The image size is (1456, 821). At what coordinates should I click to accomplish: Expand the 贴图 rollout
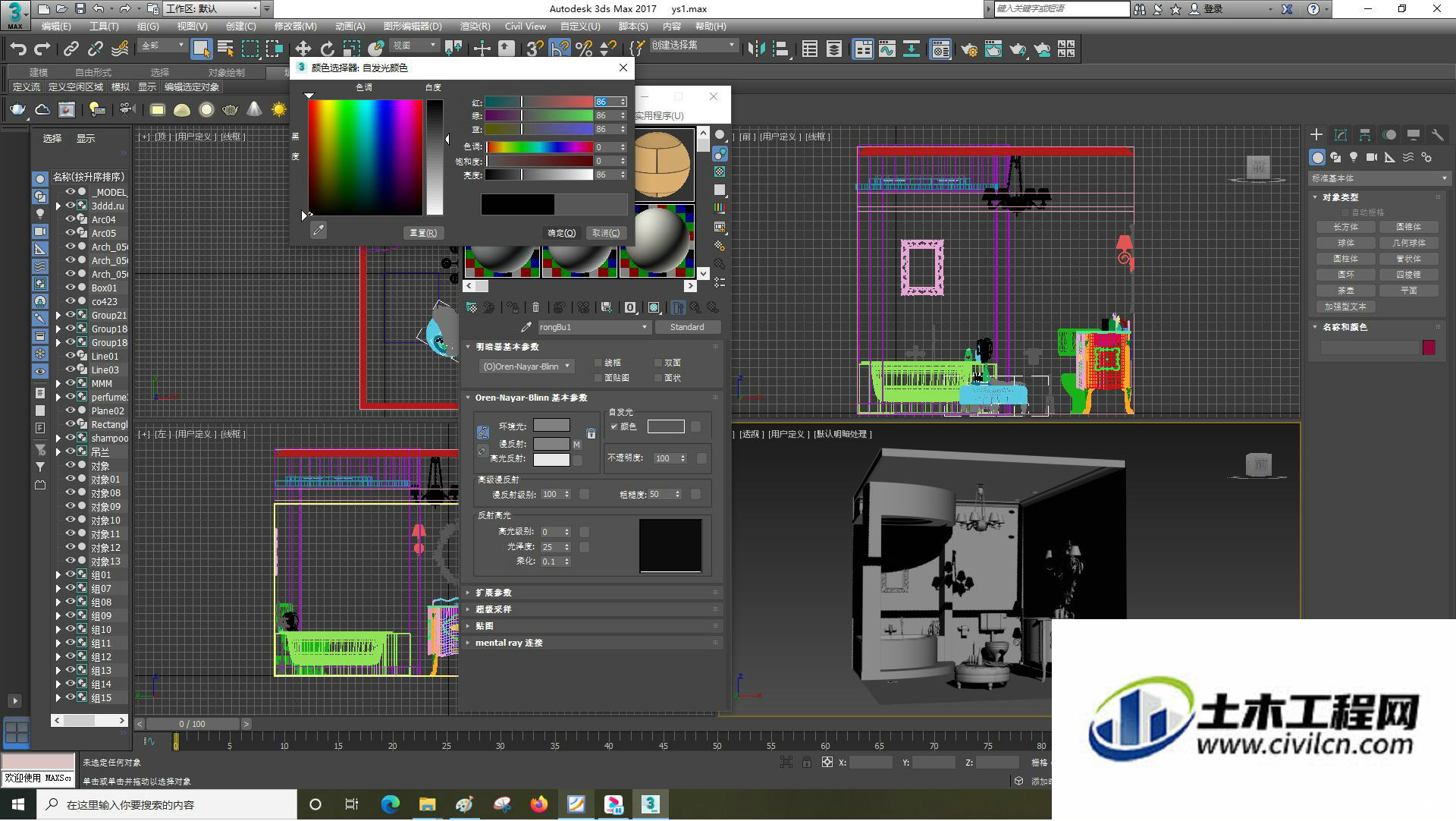pyautogui.click(x=485, y=626)
